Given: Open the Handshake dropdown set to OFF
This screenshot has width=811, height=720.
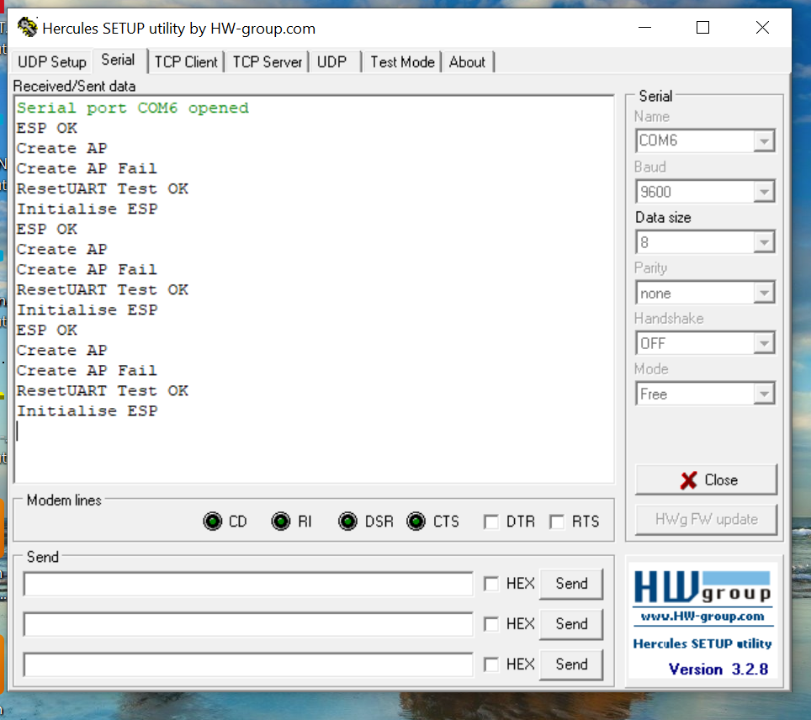Looking at the screenshot, I should [763, 343].
